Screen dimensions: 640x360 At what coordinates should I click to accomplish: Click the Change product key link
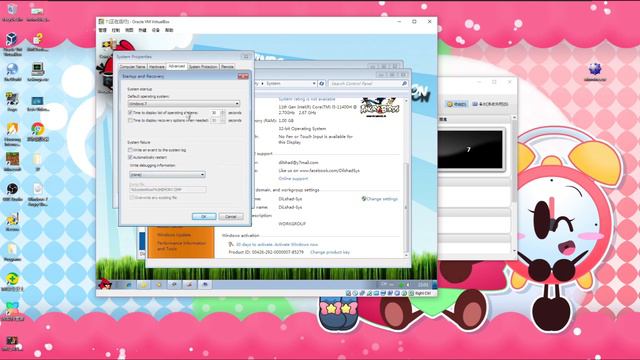(x=330, y=252)
